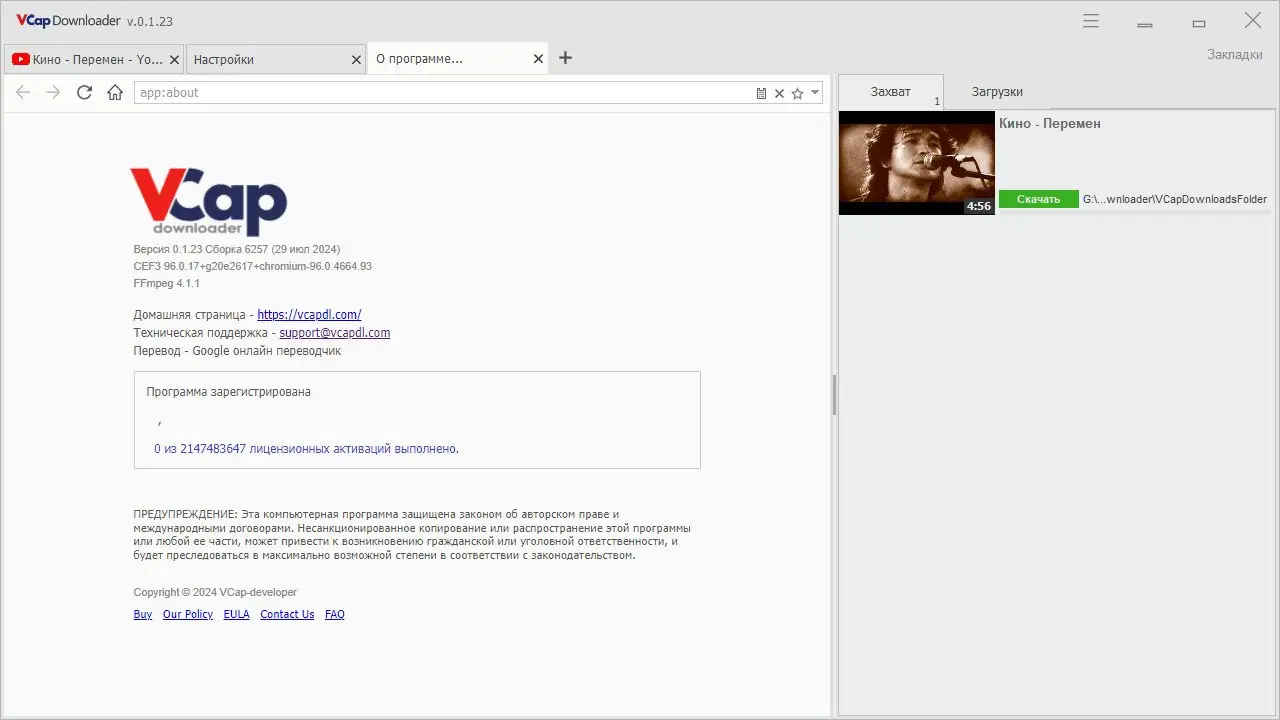Image resolution: width=1280 pixels, height=720 pixels.
Task: Click the Кино - Перемен video thumbnail
Action: pyautogui.click(x=915, y=162)
